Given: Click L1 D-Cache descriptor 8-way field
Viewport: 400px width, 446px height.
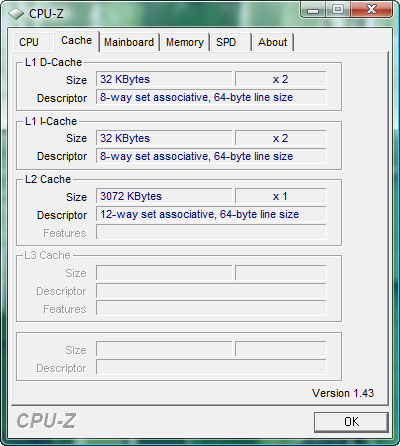Looking at the screenshot, I should [211, 97].
